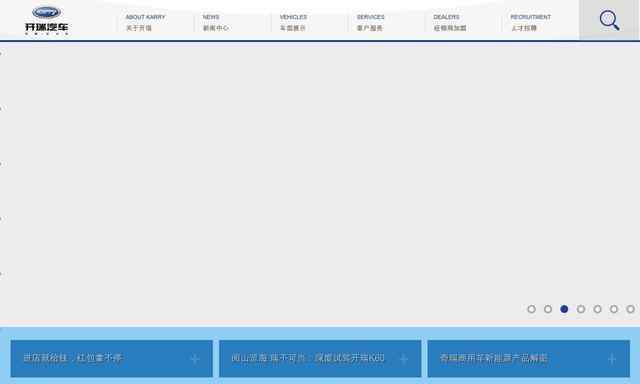This screenshot has width=640, height=384.
Task: Select the fourth carousel slide dot
Action: coord(581,309)
